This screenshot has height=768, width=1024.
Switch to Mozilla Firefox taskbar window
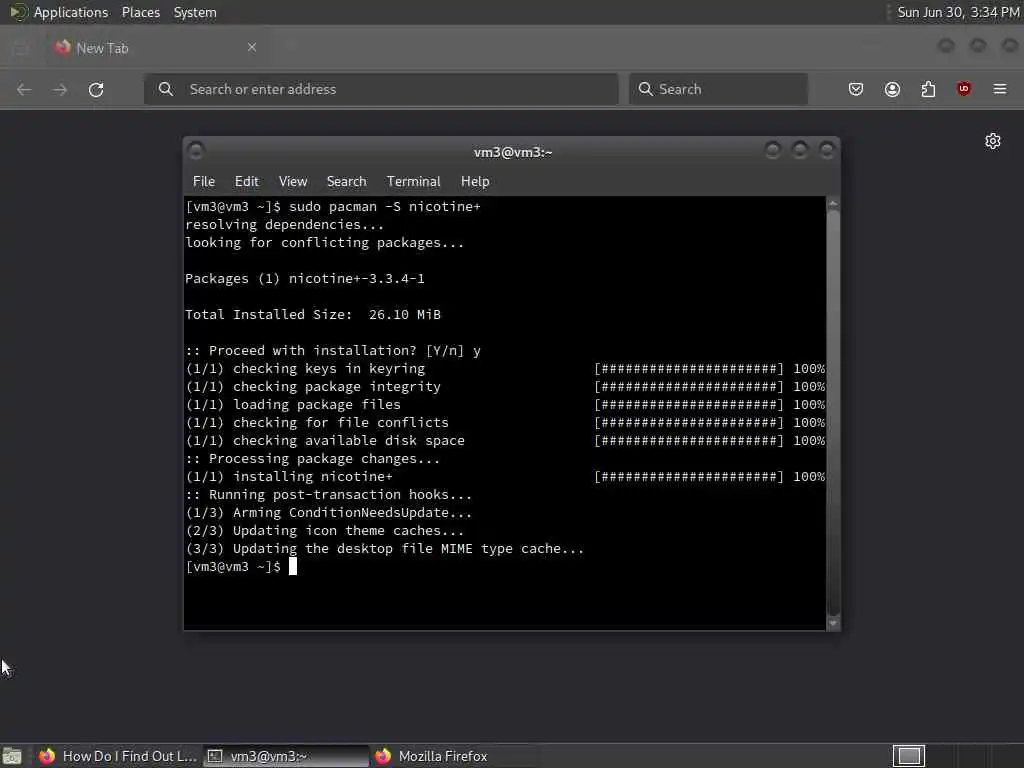455,756
